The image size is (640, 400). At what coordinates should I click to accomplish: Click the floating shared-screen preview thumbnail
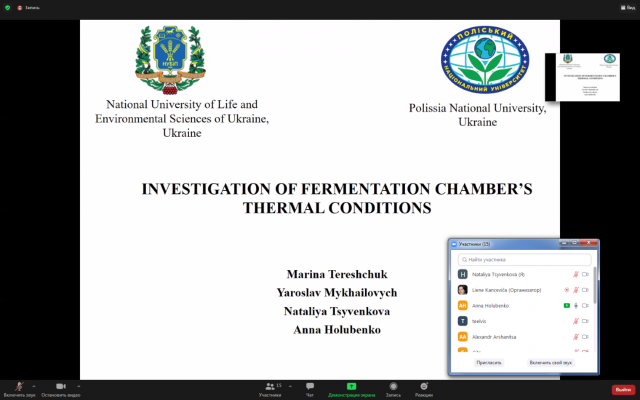tap(582, 77)
